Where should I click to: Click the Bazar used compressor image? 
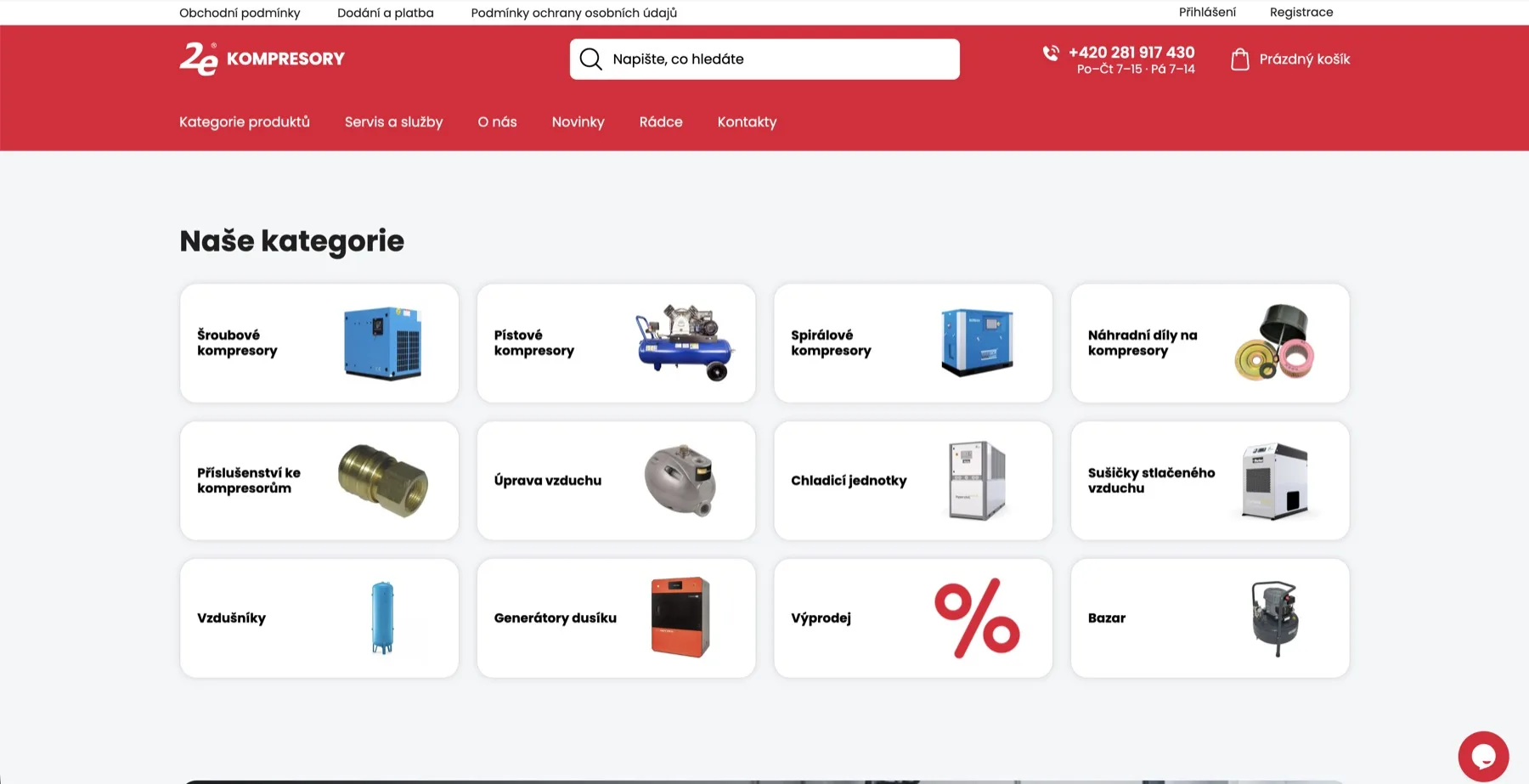pos(1275,618)
